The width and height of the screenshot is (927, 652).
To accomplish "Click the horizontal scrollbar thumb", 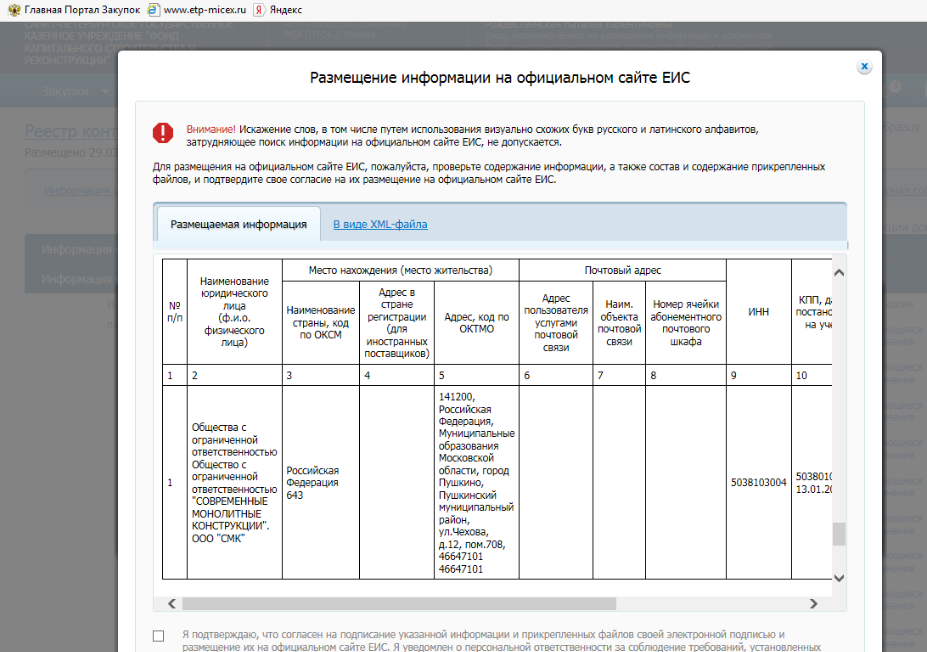I will coord(399,604).
